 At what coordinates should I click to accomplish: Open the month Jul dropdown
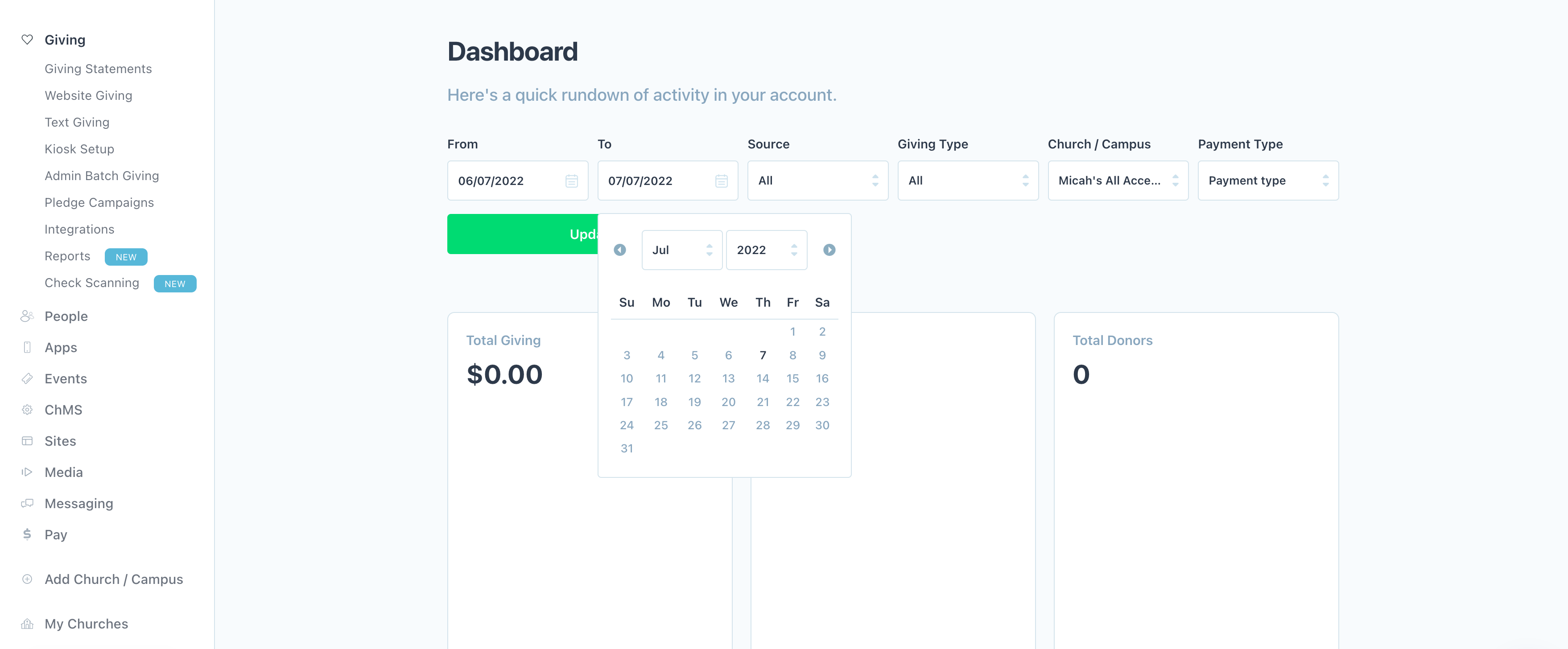click(x=681, y=250)
